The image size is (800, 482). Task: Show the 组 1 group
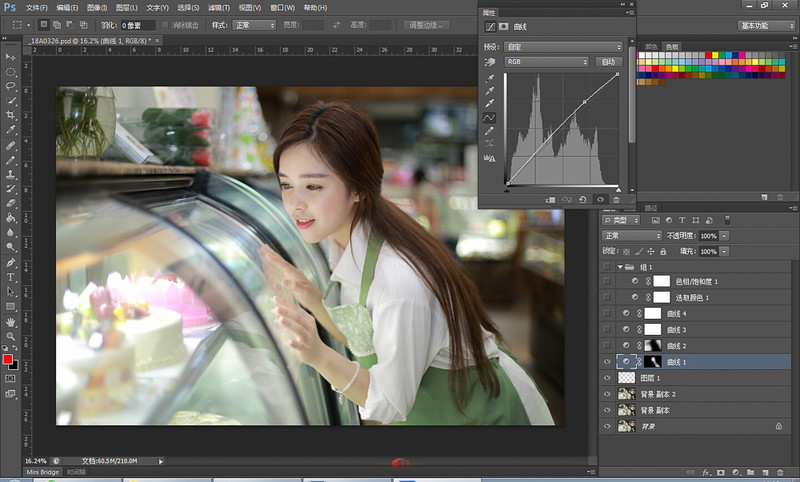pyautogui.click(x=607, y=266)
